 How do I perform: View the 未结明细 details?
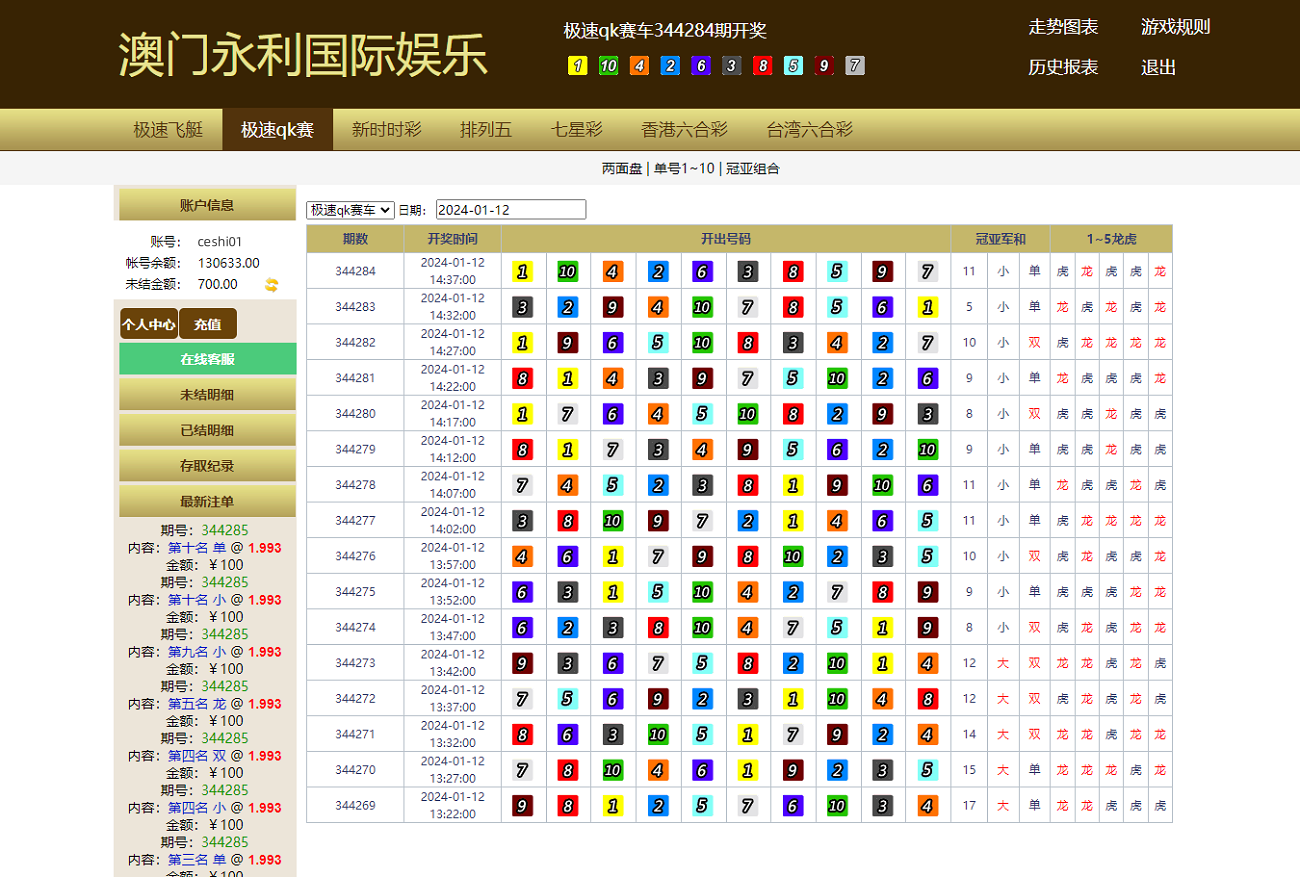pos(207,395)
